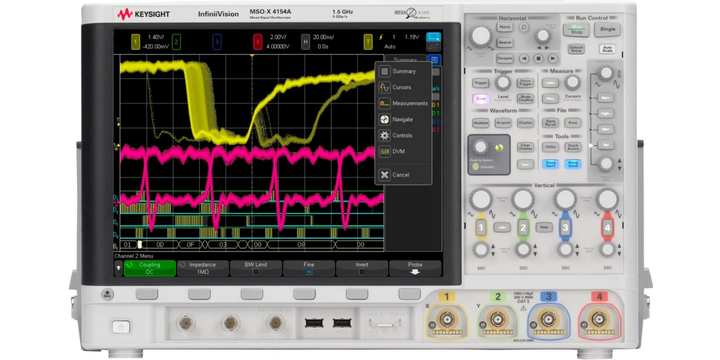Screen dimensions: 720x360
Task: Select Summary in the sidebar popup menu
Action: (403, 71)
